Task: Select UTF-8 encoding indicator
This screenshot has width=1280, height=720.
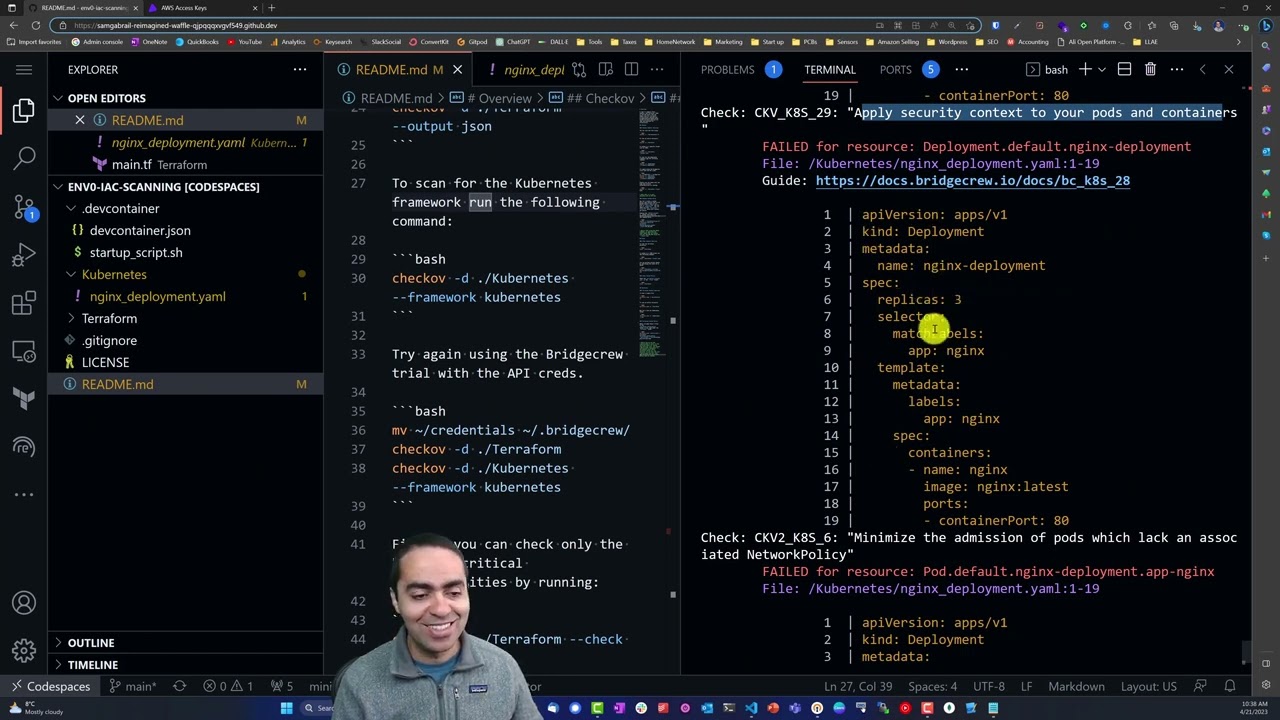Action: 988,686
